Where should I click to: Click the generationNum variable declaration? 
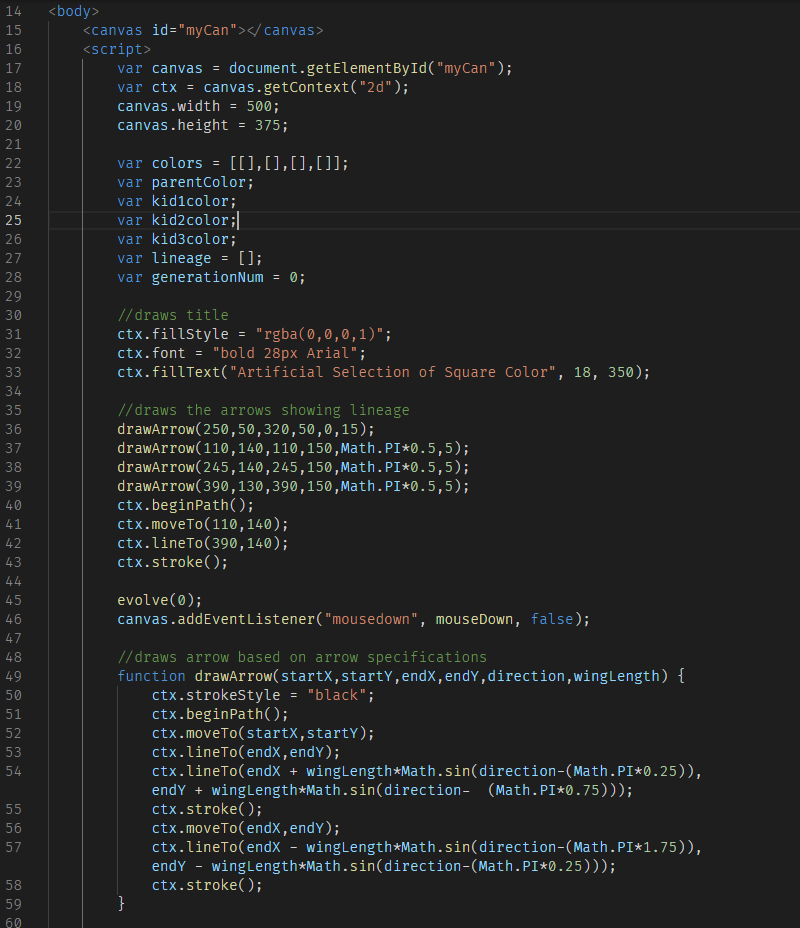coord(211,277)
